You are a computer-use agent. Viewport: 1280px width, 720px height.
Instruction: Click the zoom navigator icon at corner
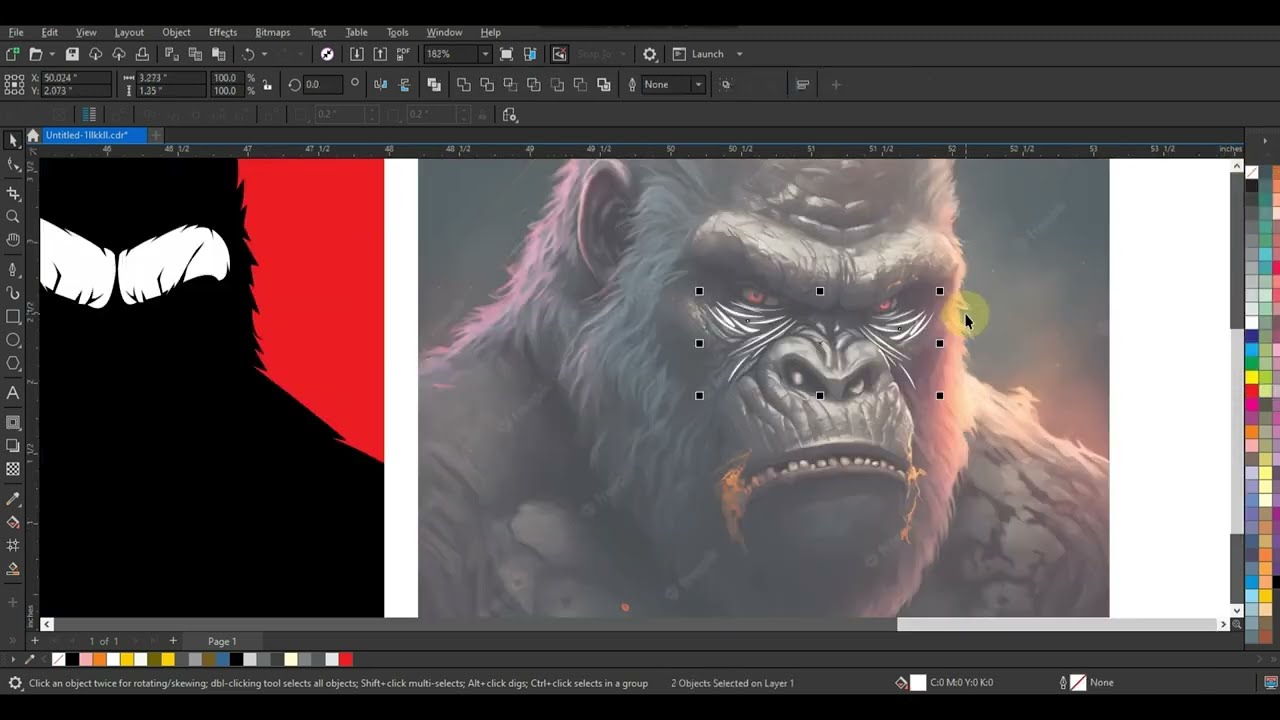(1237, 624)
